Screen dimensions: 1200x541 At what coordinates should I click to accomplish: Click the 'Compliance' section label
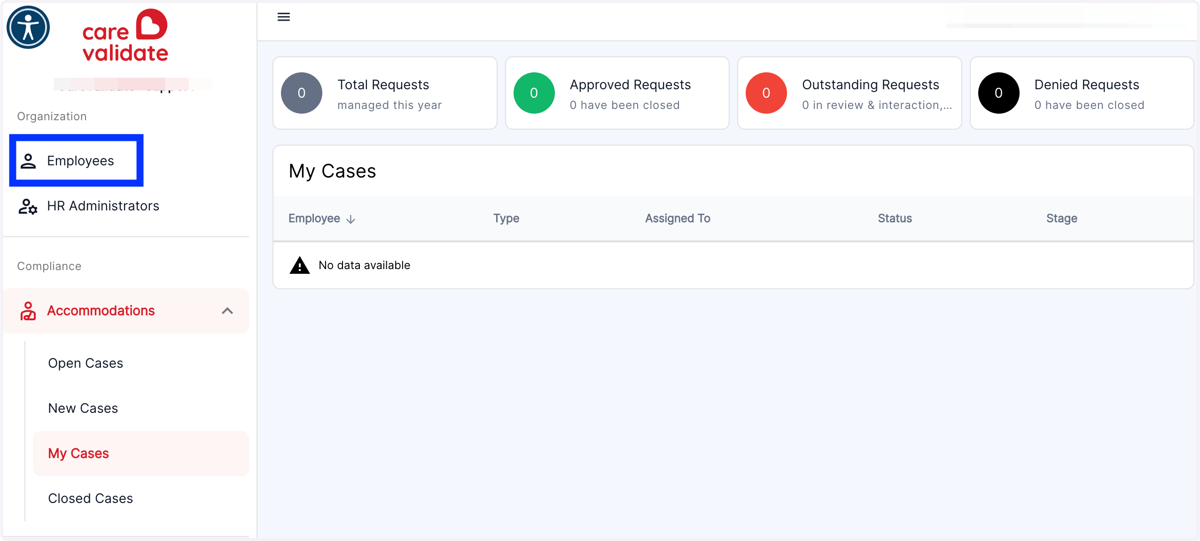pyautogui.click(x=49, y=266)
